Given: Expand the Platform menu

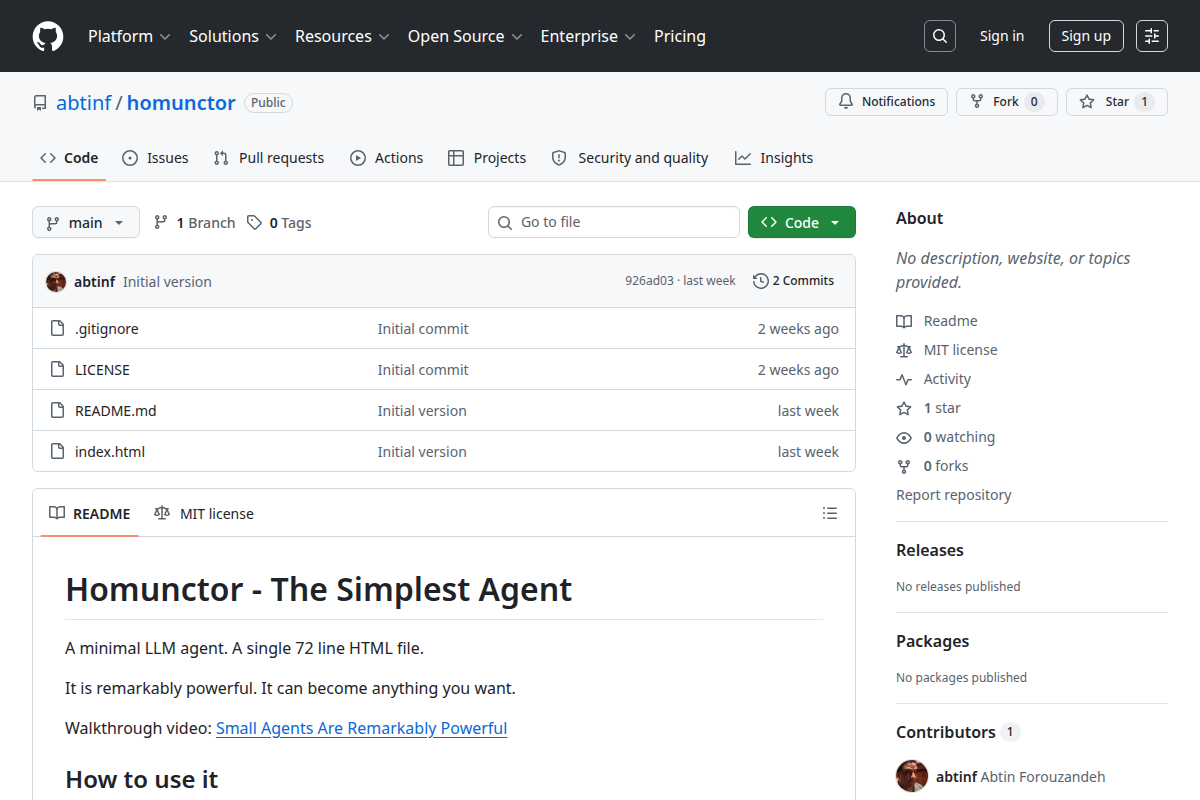Looking at the screenshot, I should pos(129,36).
